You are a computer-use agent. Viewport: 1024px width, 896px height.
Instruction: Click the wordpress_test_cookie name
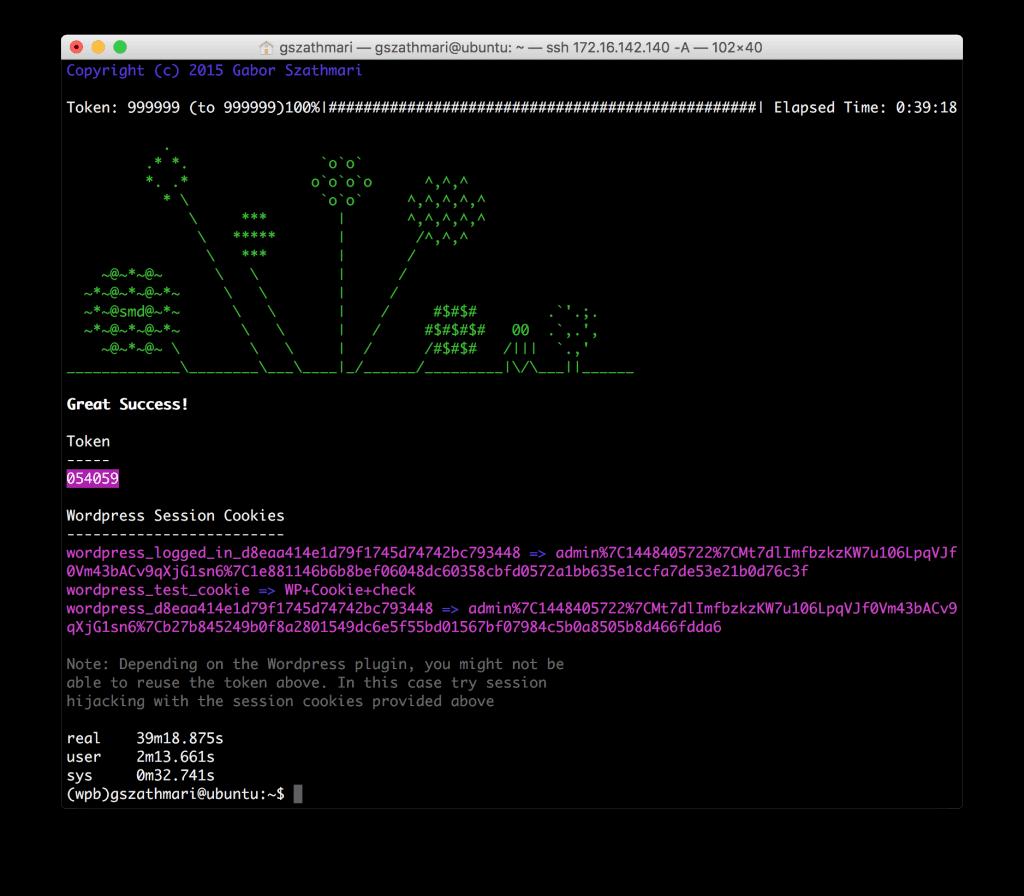(157, 590)
